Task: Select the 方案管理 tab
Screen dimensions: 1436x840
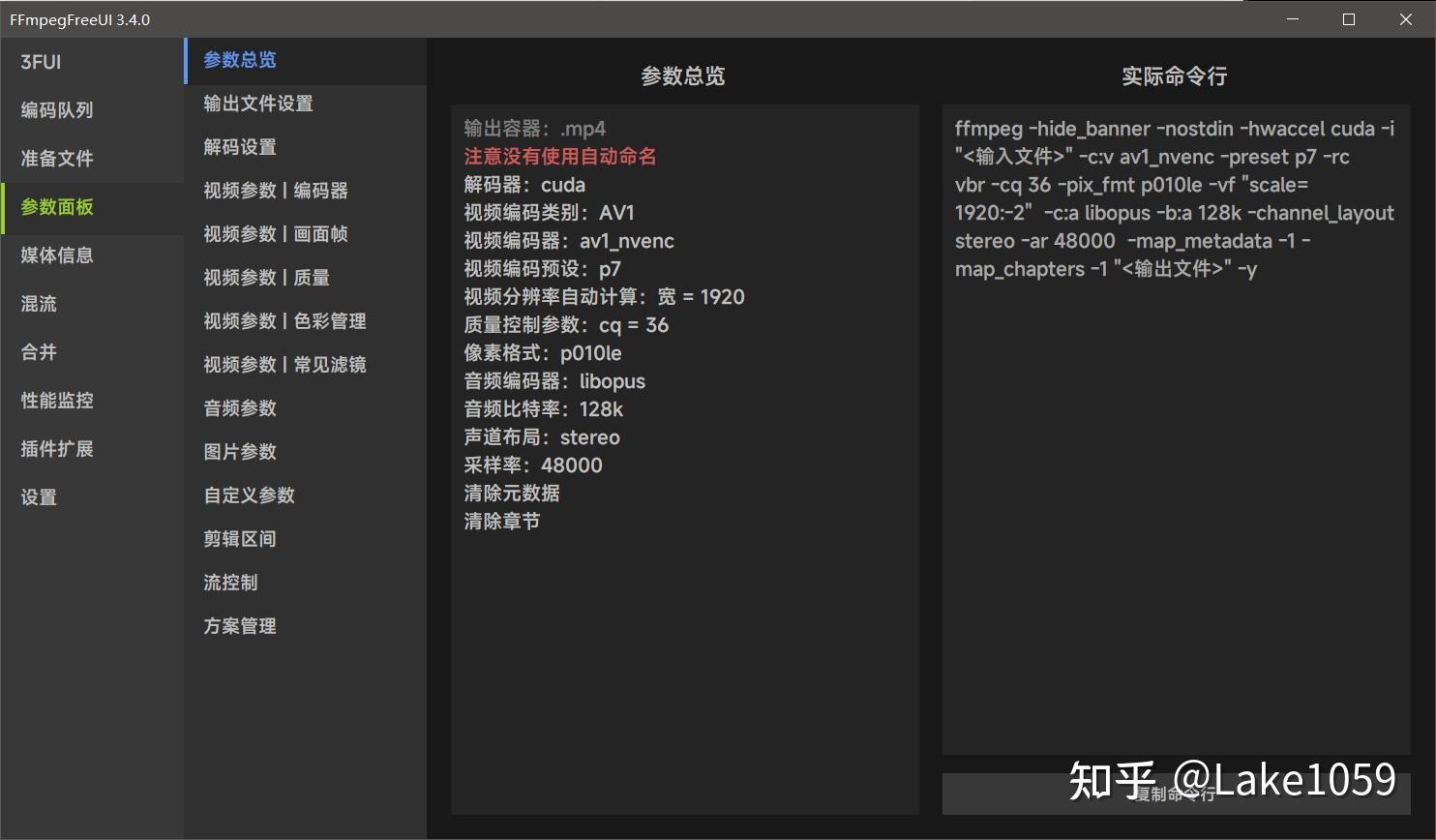Action: [240, 625]
